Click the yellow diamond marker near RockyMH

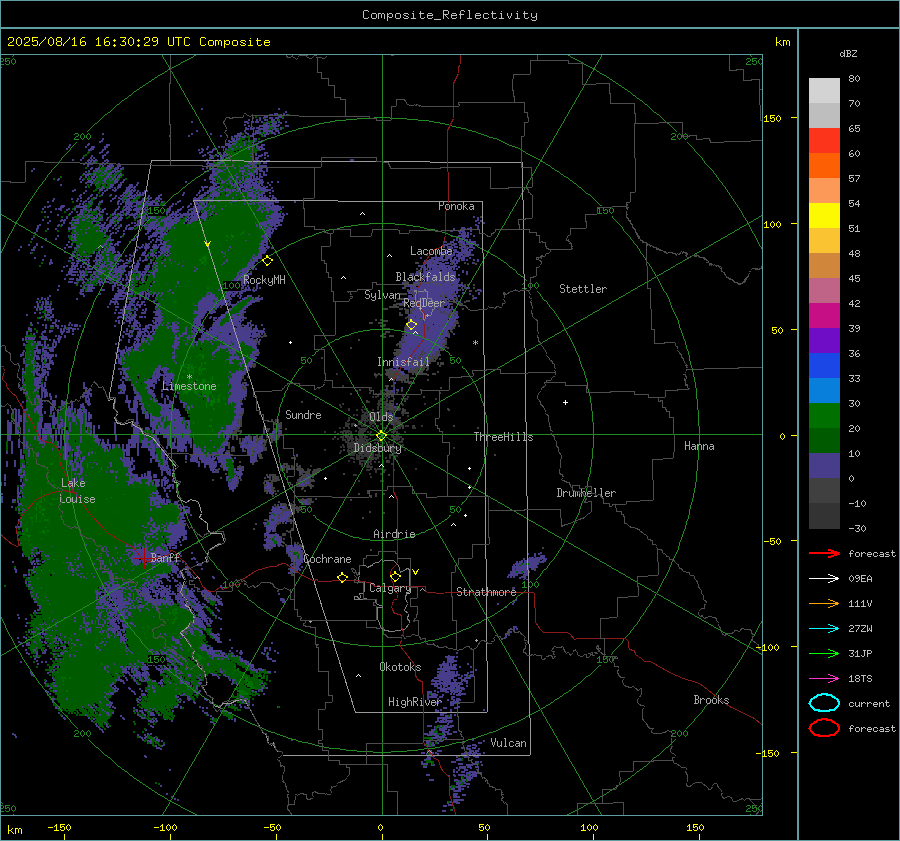click(x=267, y=261)
